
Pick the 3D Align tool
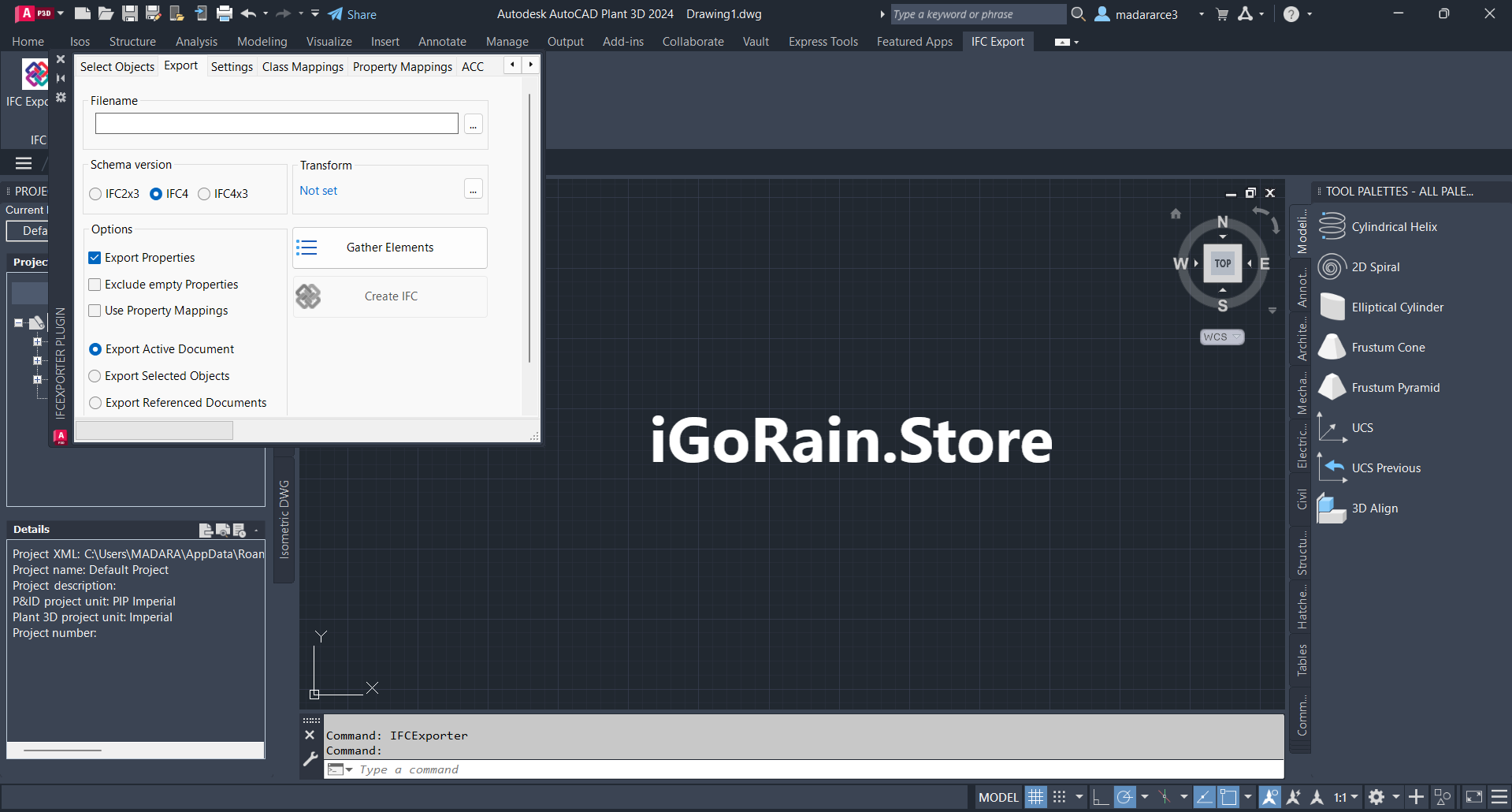(1374, 508)
